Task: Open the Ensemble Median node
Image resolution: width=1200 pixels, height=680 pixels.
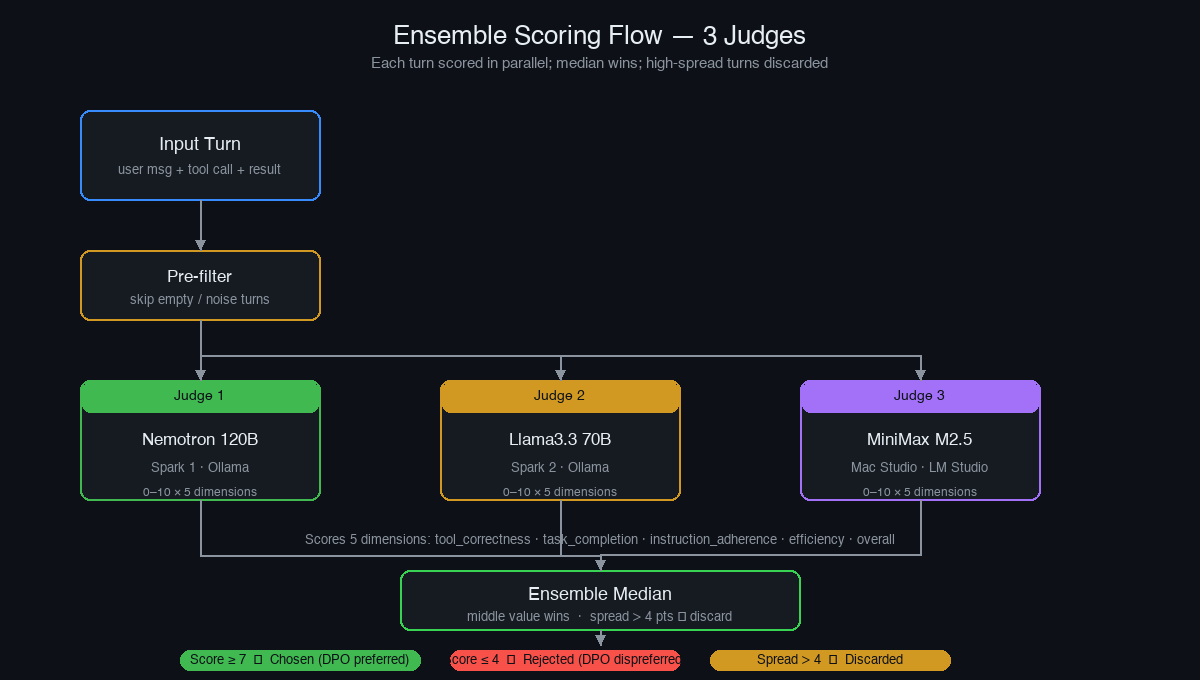Action: pos(600,600)
